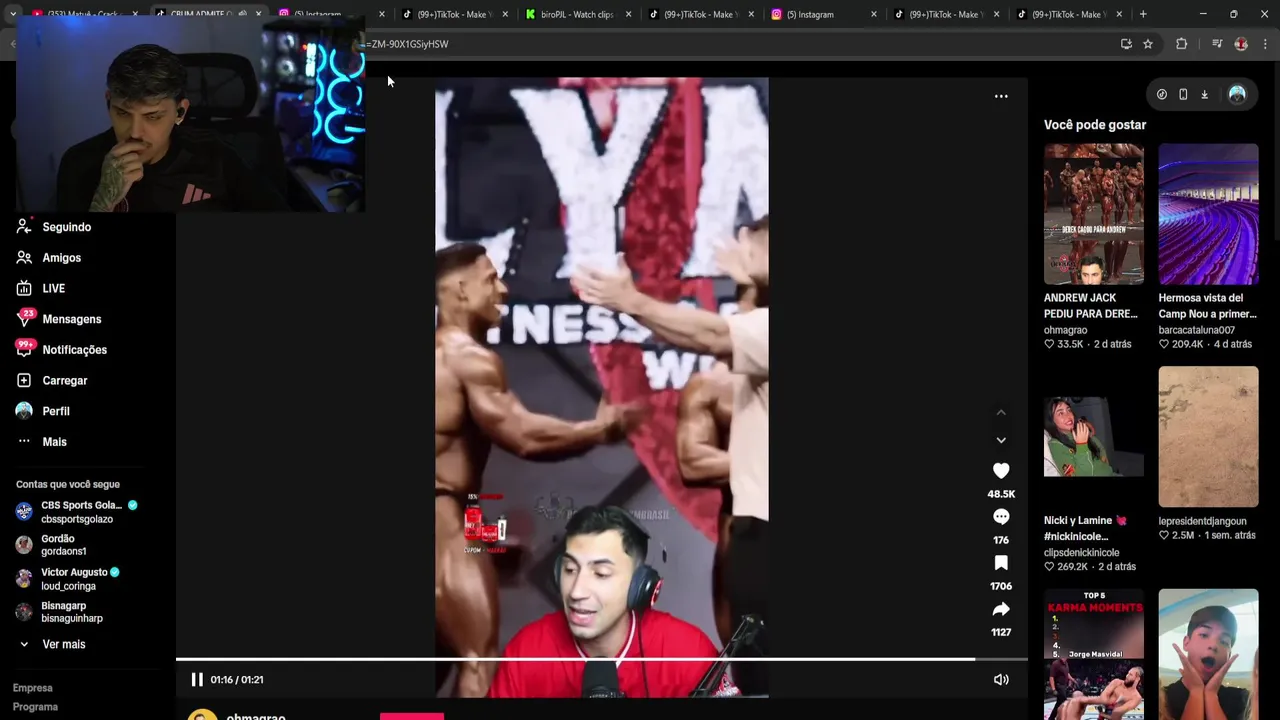Open the sandy lepresidentdjangoun video thumbnail
The height and width of the screenshot is (720, 1280).
click(1208, 437)
